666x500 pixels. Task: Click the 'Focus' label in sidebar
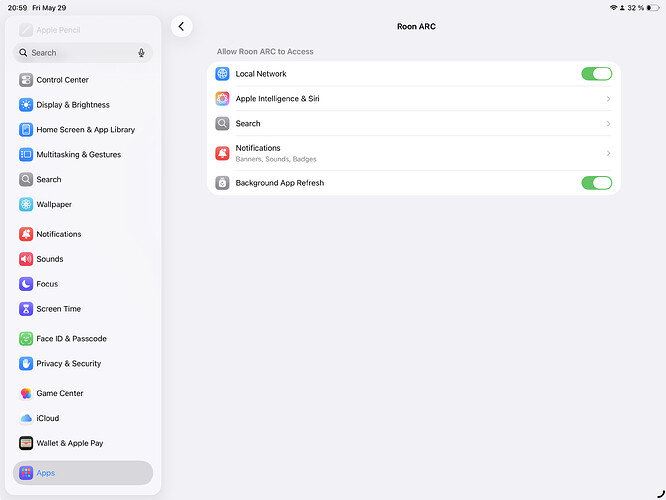point(47,284)
